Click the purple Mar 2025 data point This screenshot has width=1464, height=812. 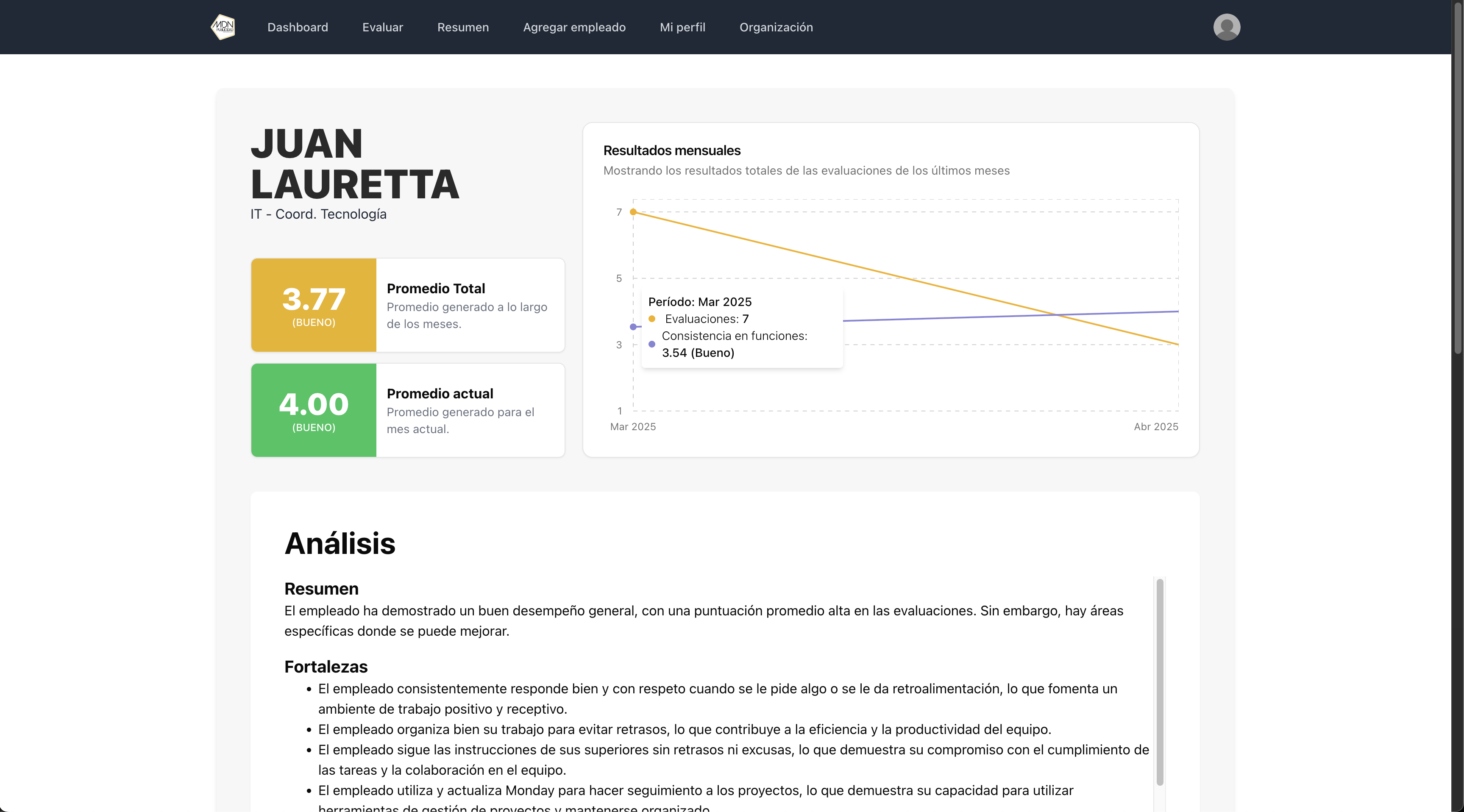tap(633, 327)
